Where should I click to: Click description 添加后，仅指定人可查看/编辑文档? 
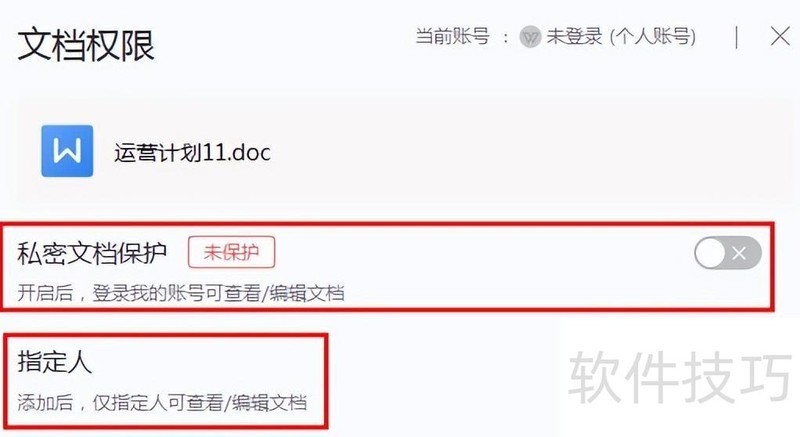coord(162,402)
